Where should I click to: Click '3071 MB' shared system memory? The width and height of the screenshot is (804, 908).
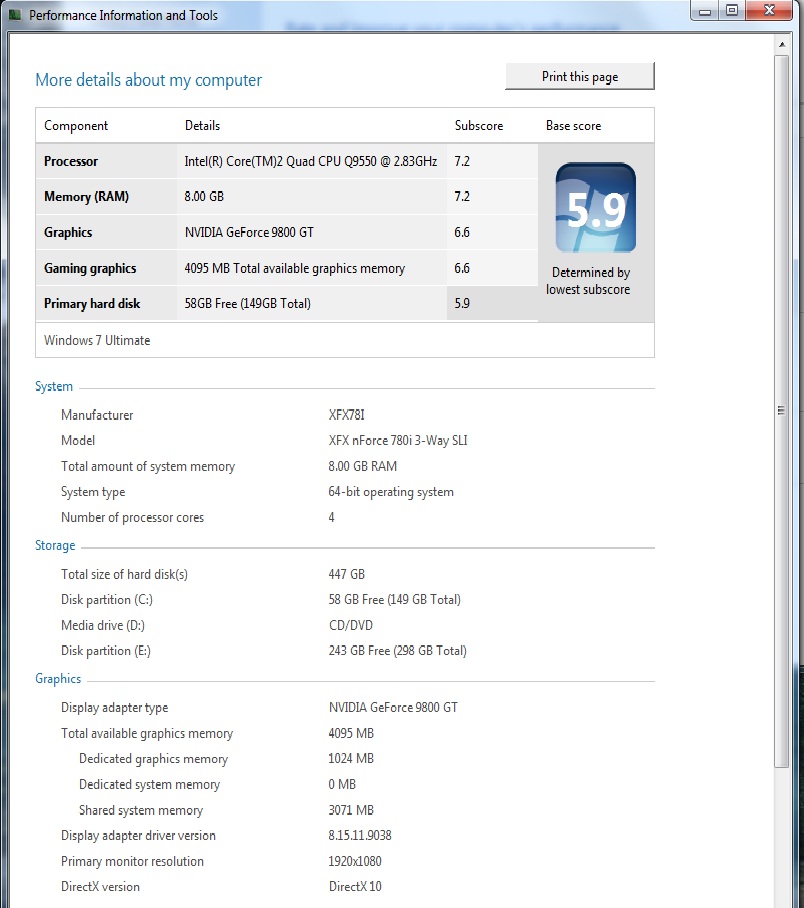click(351, 810)
